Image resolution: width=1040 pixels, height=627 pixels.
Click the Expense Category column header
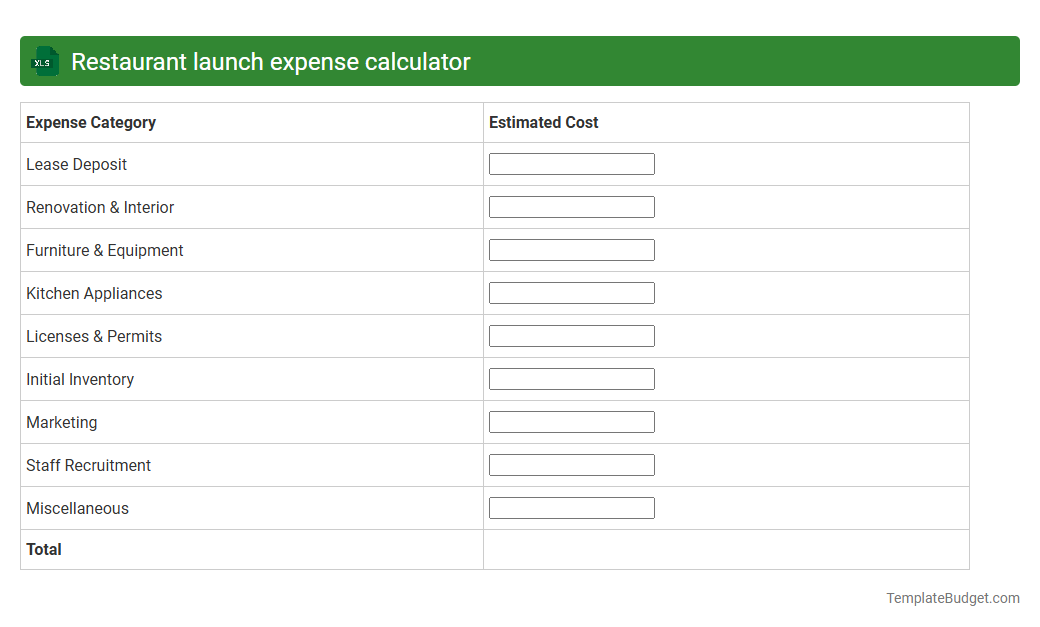90,122
